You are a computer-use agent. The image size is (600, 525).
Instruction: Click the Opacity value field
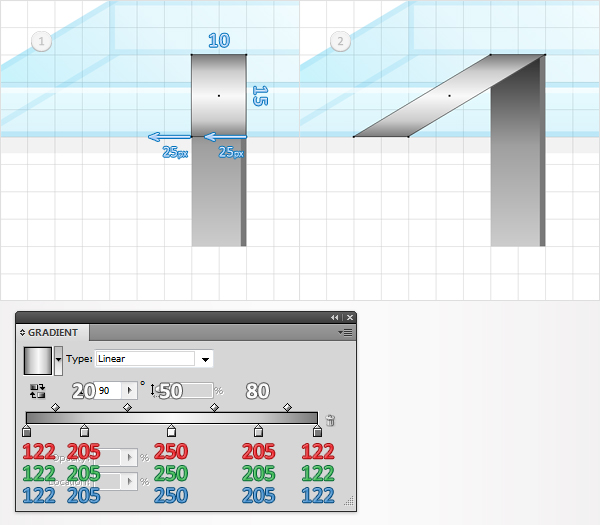107,457
